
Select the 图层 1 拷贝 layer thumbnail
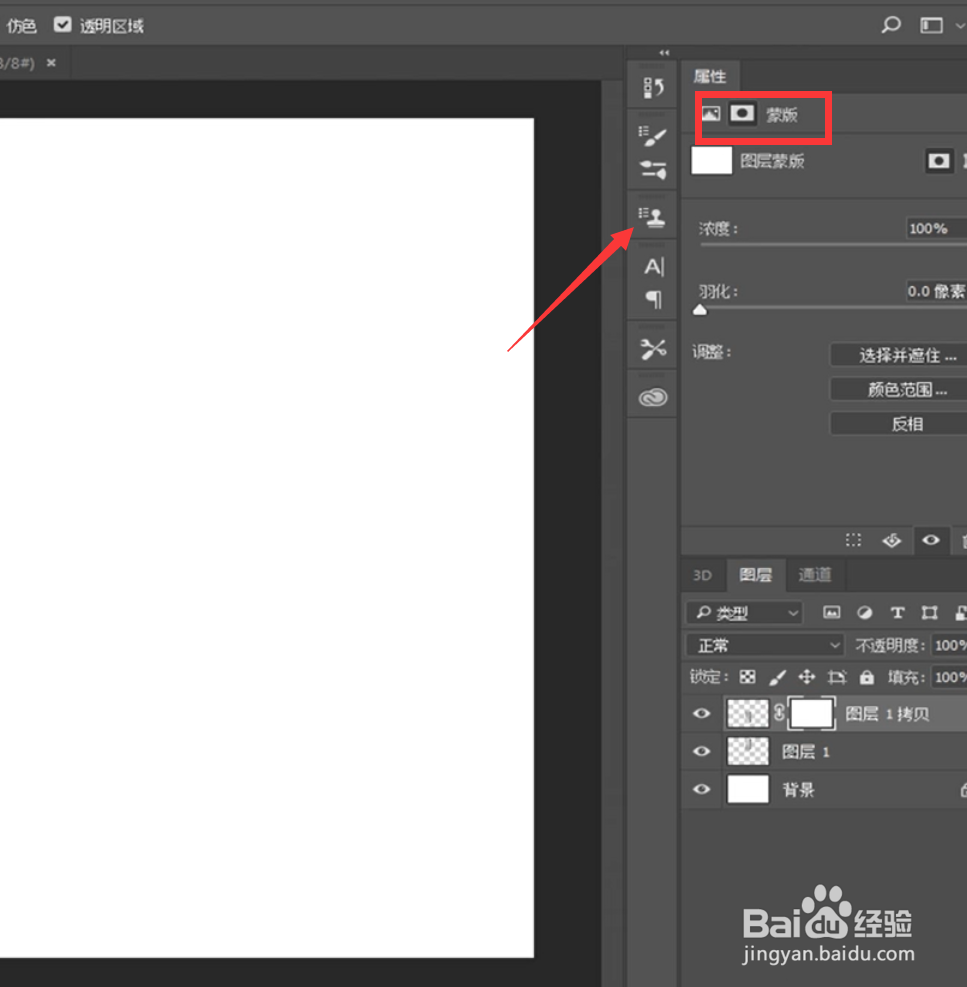(748, 713)
